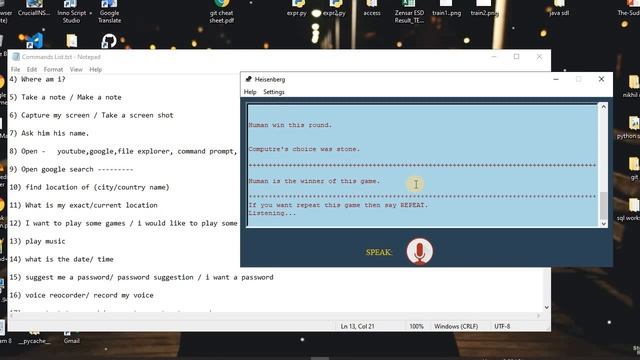Click line '16) voice reocorder/ record my voice'
The width and height of the screenshot is (640, 360).
click(81, 295)
